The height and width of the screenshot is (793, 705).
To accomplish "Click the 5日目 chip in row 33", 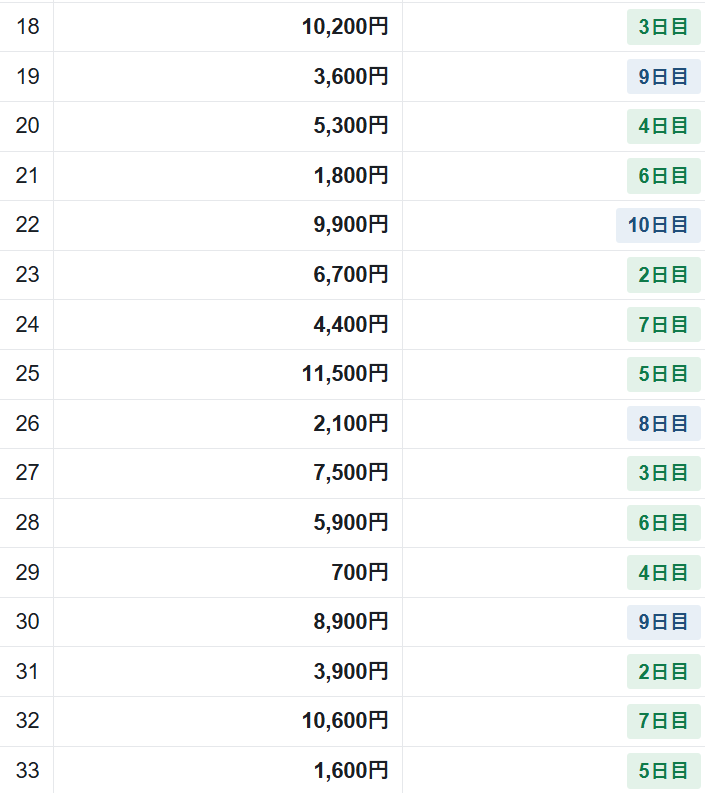I will coord(664,770).
